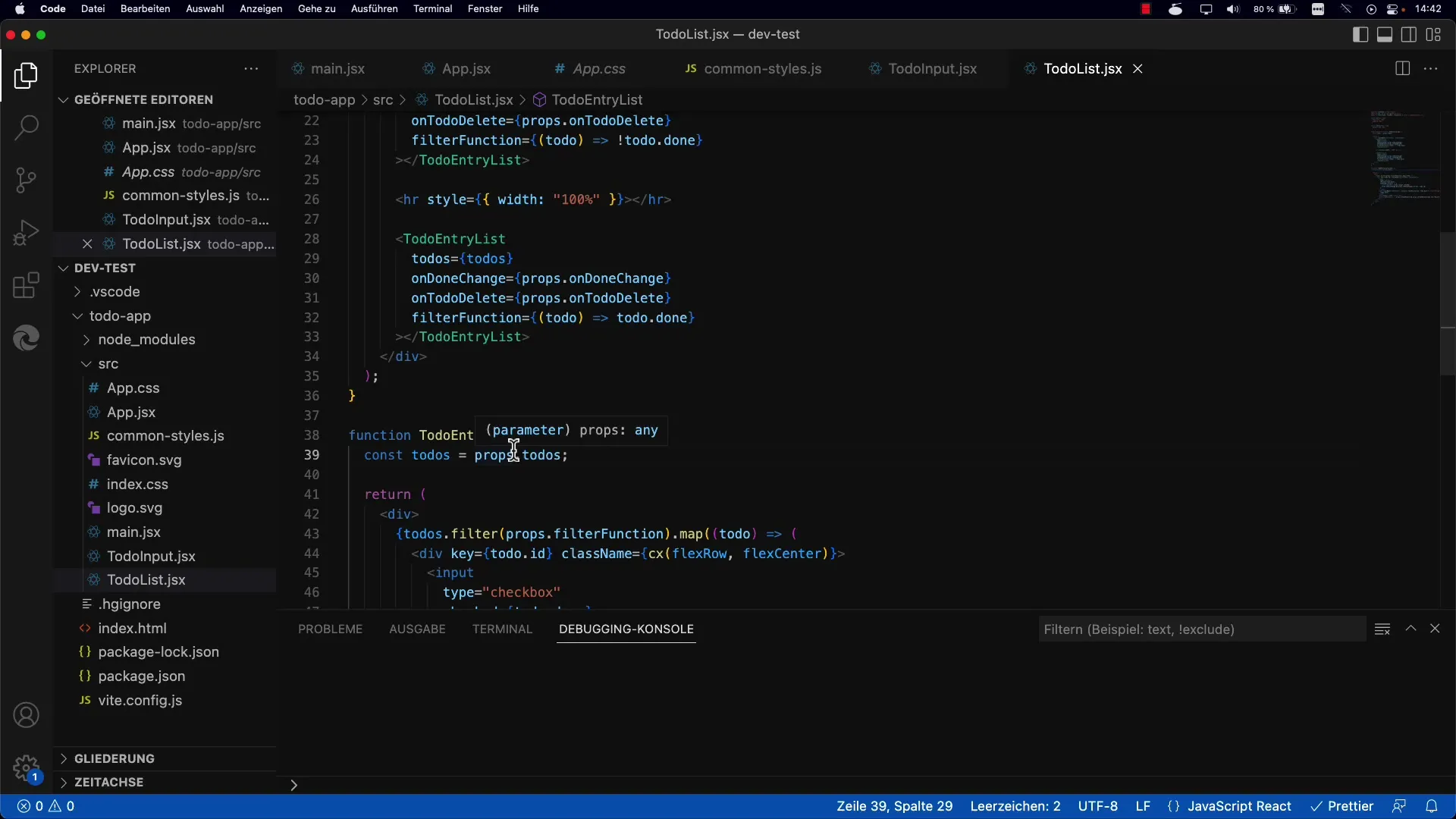Image resolution: width=1456 pixels, height=819 pixels.
Task: Open the Terminal panel tab
Action: click(502, 629)
